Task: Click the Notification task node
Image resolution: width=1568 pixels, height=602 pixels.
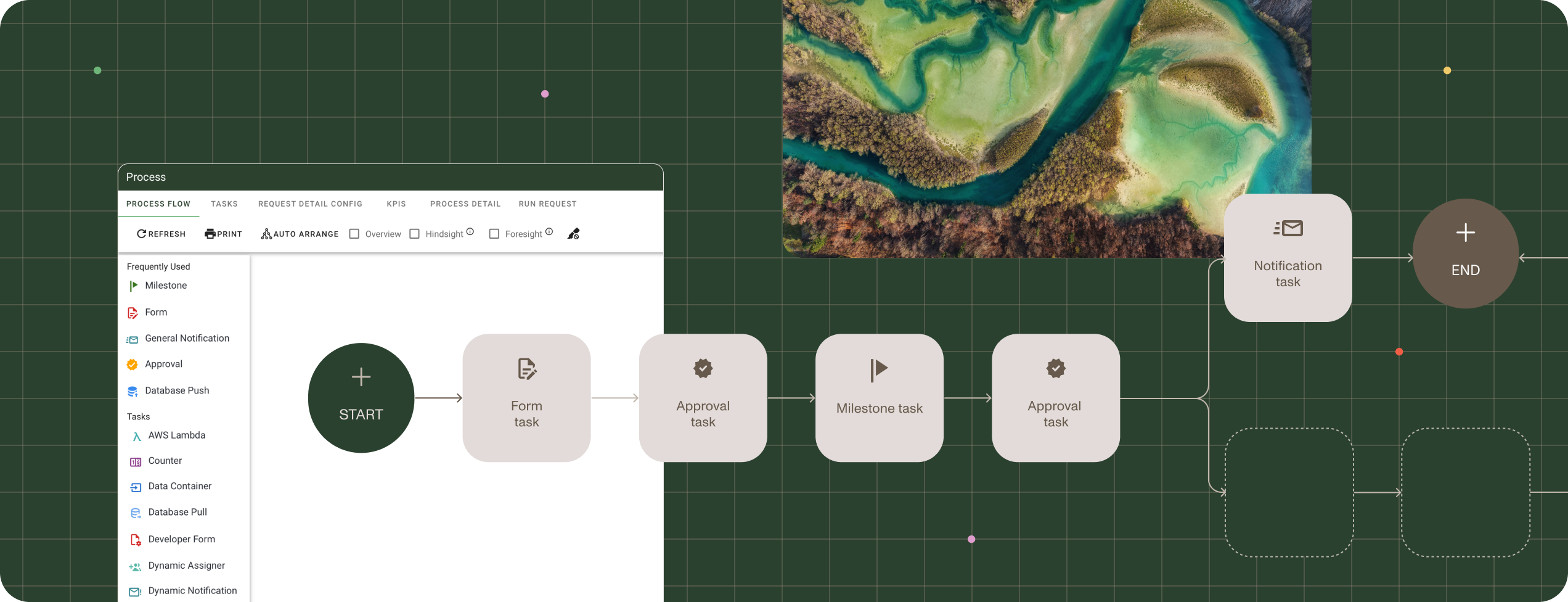Action: [1288, 258]
